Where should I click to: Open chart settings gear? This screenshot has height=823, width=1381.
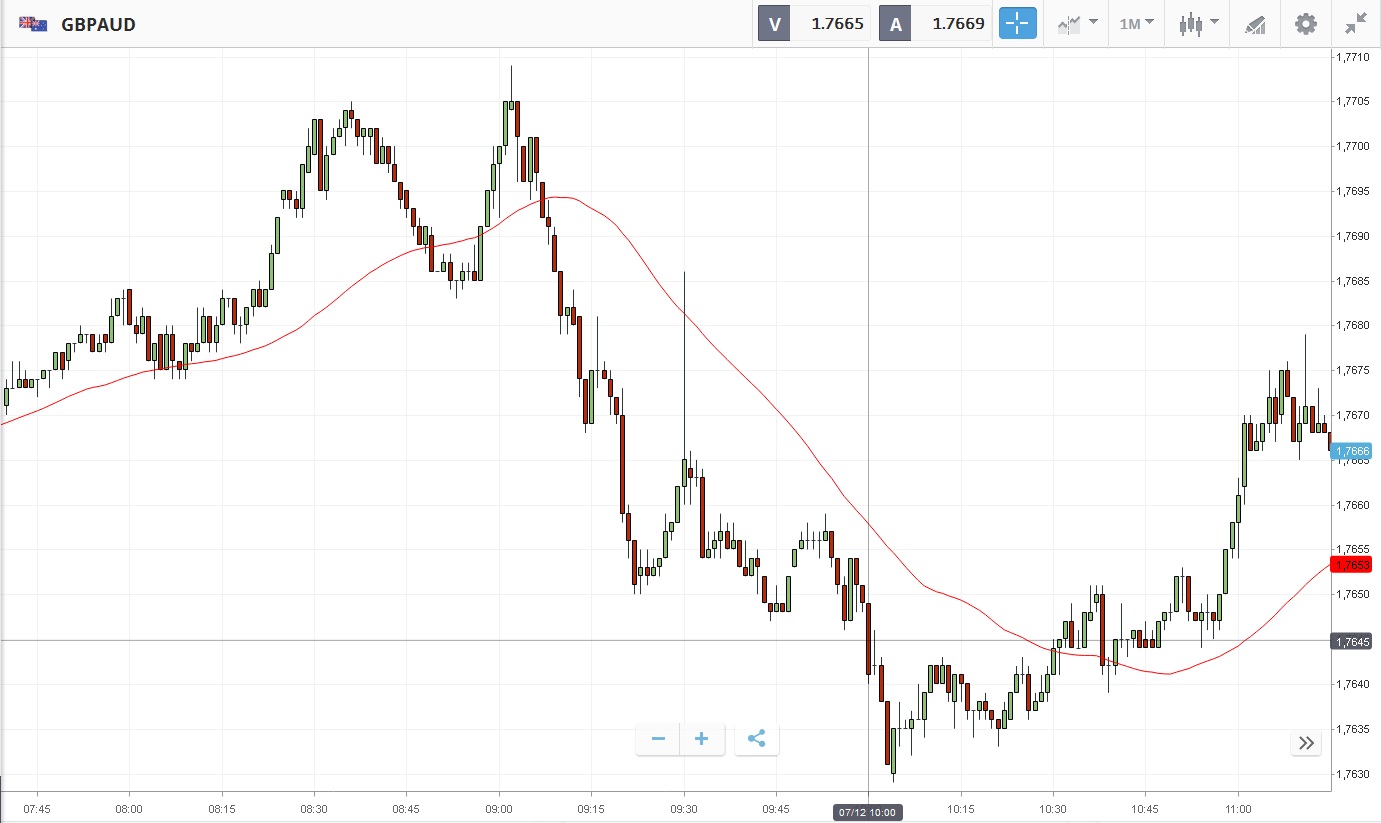click(x=1306, y=24)
